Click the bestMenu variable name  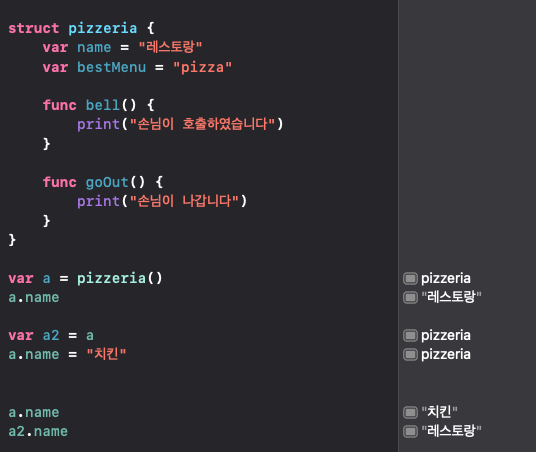pos(111,67)
